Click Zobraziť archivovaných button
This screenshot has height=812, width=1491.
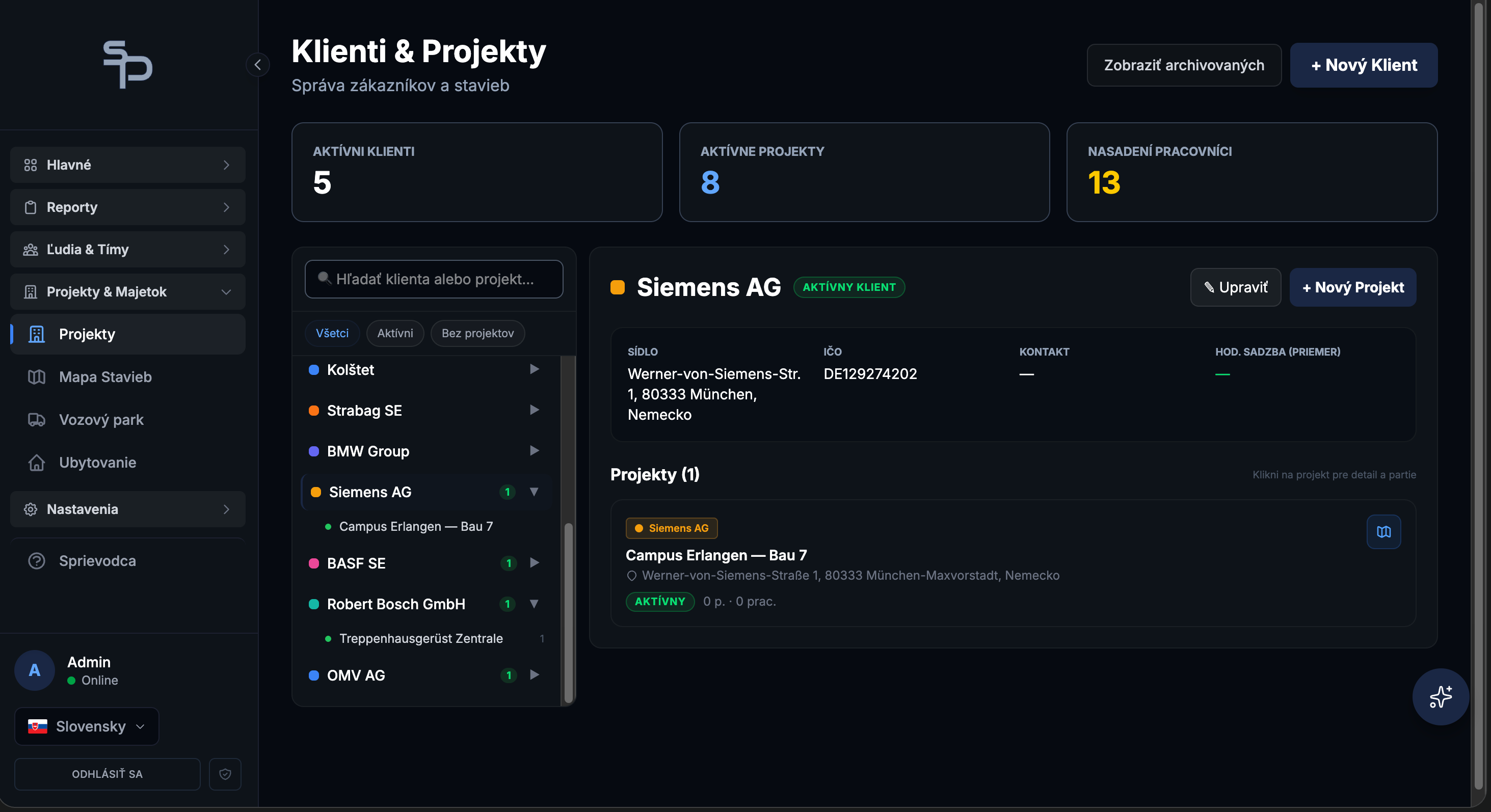point(1184,65)
